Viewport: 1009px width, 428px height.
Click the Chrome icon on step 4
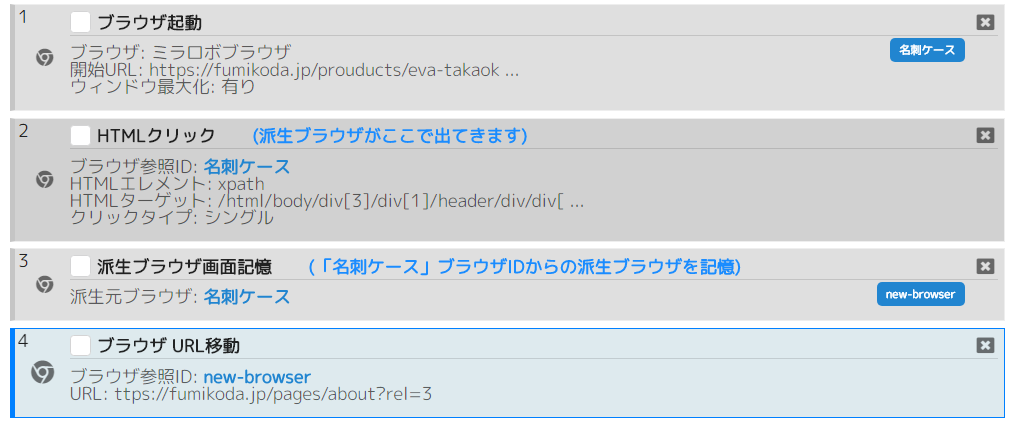pyautogui.click(x=42, y=373)
